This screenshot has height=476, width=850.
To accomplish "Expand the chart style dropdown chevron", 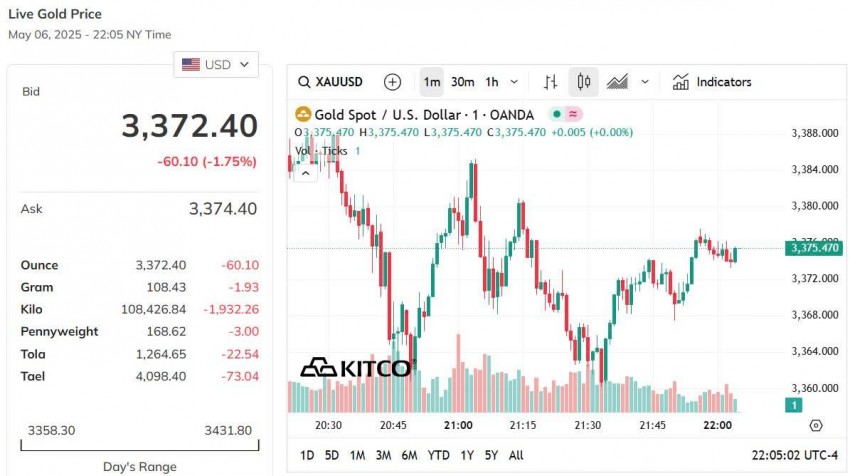I will (x=645, y=82).
